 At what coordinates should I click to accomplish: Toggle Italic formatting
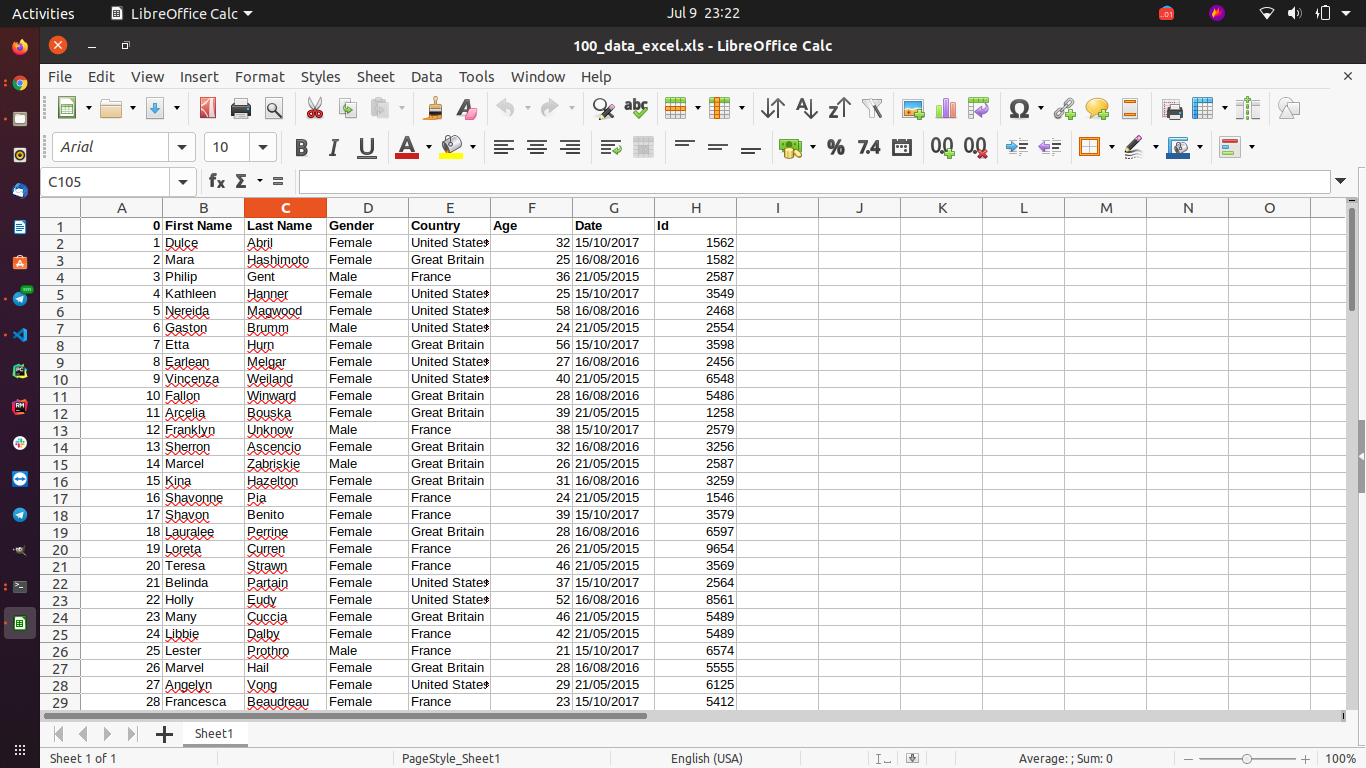[x=334, y=147]
